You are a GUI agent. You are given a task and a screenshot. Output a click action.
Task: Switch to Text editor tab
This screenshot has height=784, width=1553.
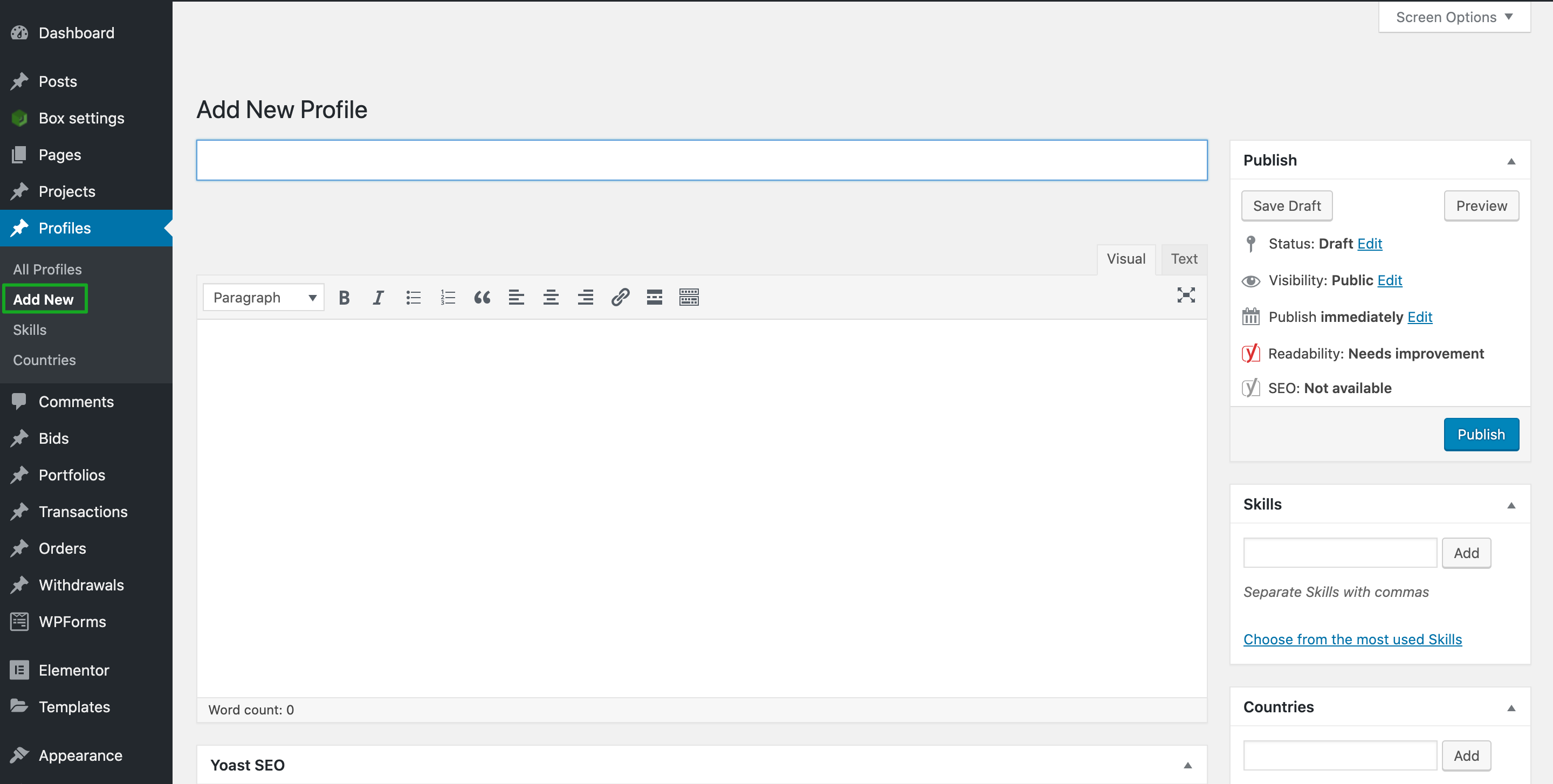pyautogui.click(x=1184, y=259)
